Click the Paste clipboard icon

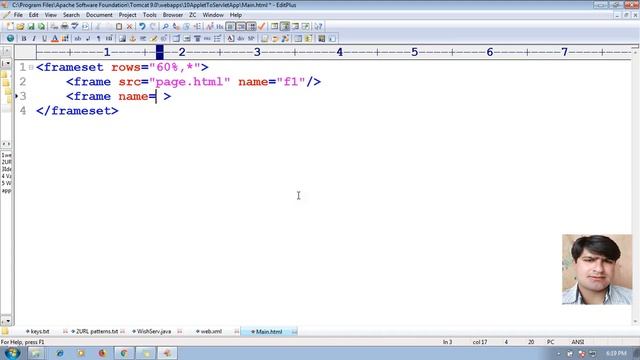[119, 27]
